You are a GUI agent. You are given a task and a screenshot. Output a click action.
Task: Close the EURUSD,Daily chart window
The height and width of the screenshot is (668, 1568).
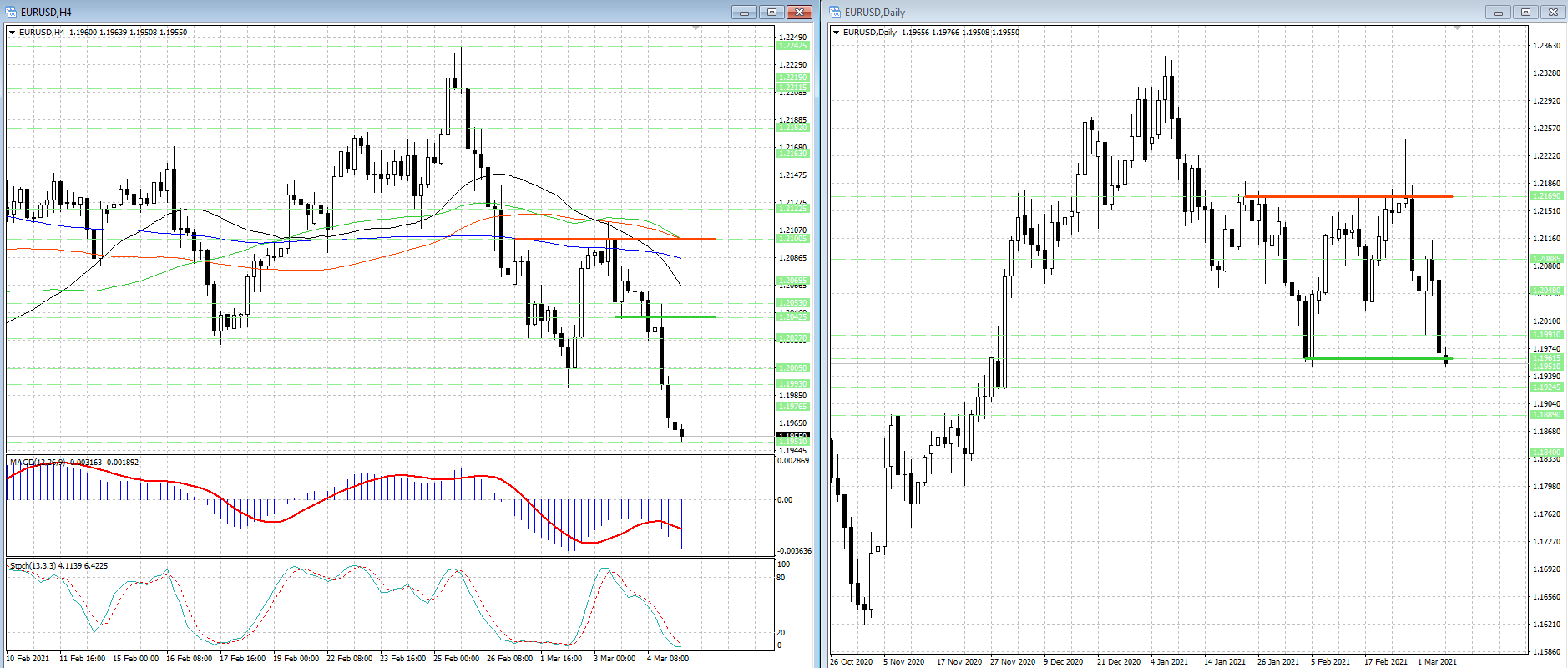1553,12
